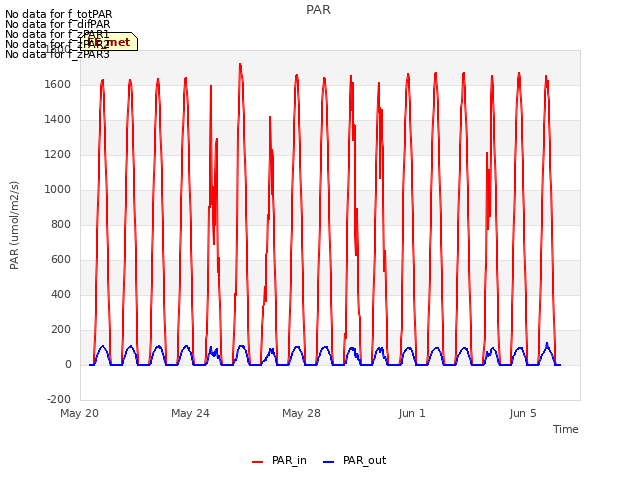The height and width of the screenshot is (480, 640).
Task: Click the Jun 5 x-axis label
Action: click(x=523, y=413)
